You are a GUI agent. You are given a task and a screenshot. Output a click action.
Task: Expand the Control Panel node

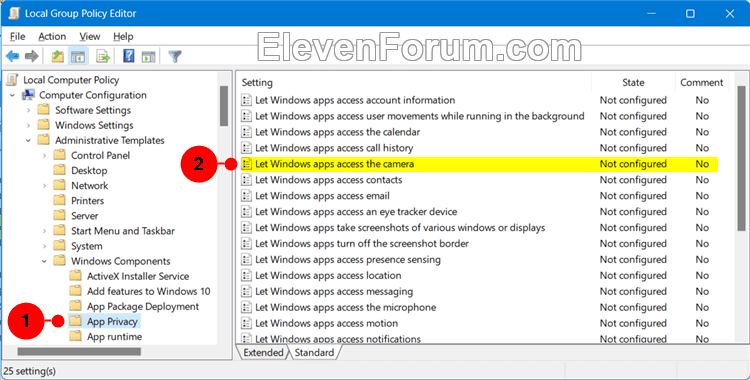(44, 156)
